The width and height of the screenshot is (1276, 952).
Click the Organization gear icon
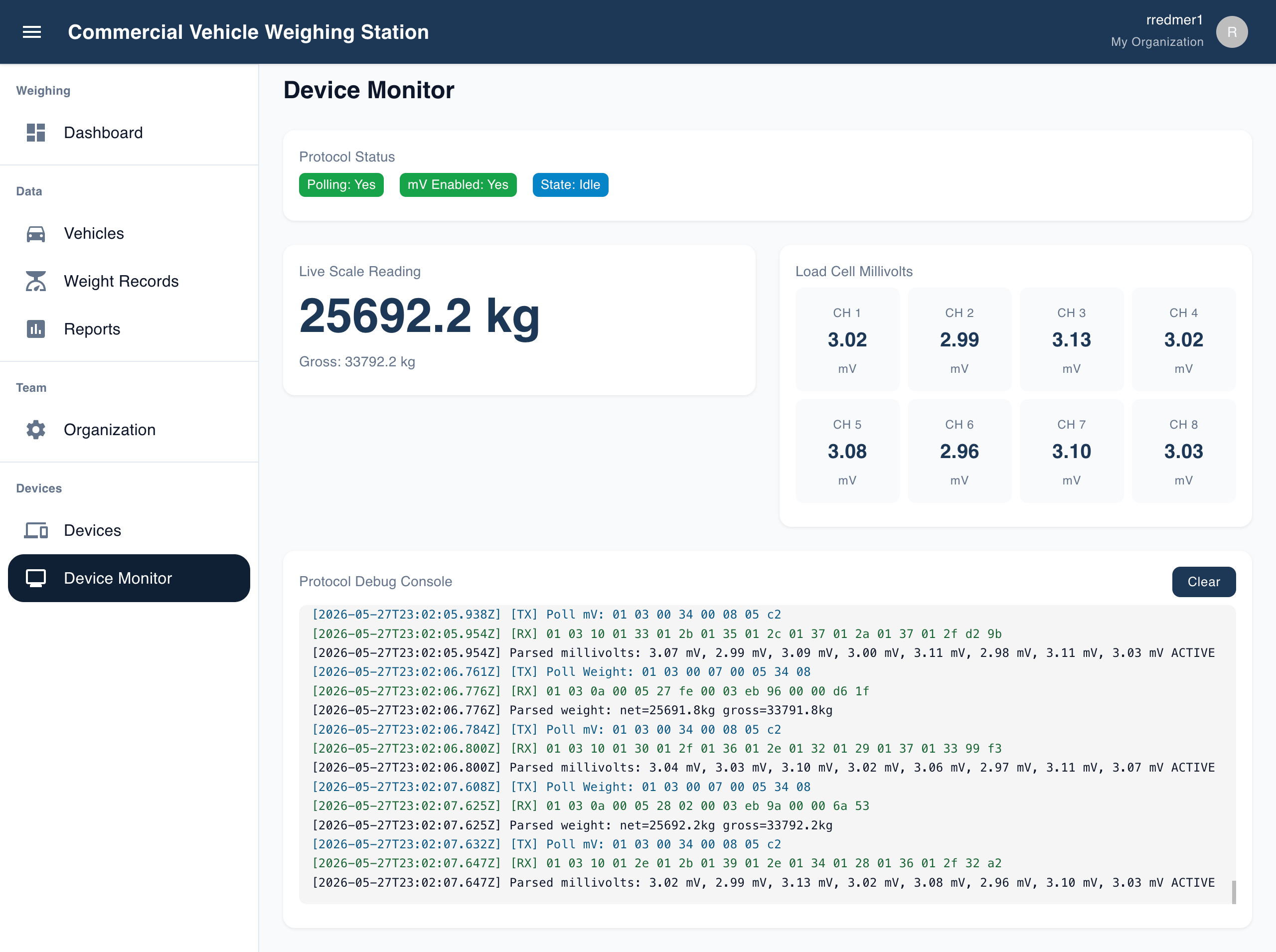(36, 430)
